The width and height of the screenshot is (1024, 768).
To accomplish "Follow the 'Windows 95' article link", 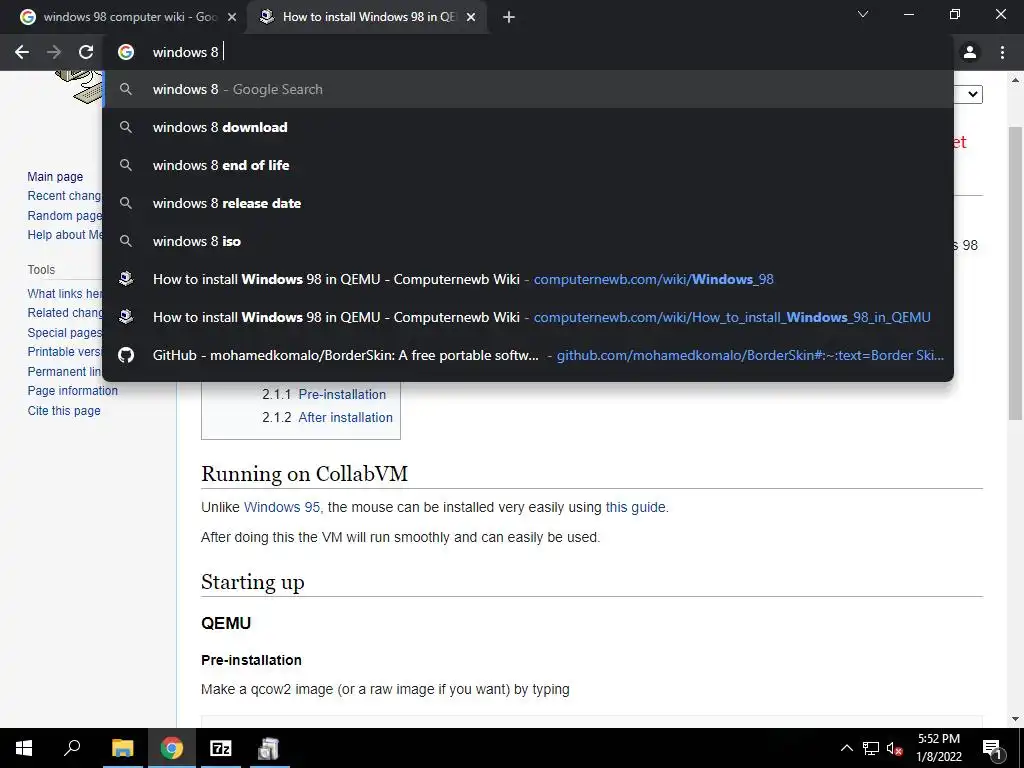I will [281, 507].
